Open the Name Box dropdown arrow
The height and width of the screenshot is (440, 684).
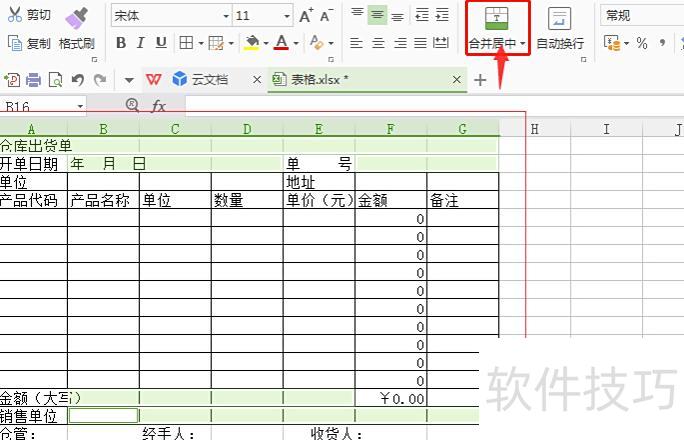point(80,106)
